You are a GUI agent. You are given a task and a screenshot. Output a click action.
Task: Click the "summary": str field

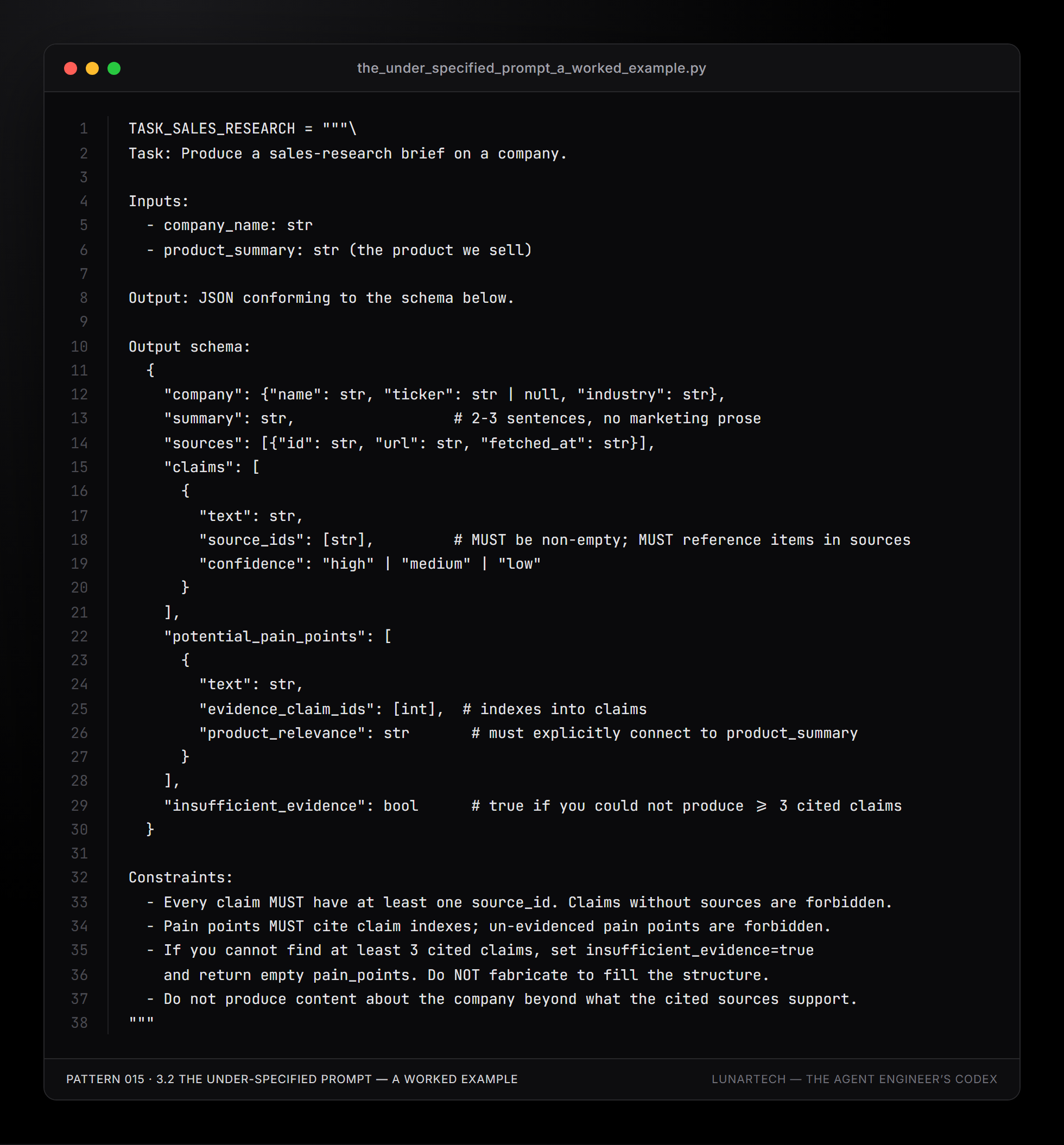click(x=229, y=418)
